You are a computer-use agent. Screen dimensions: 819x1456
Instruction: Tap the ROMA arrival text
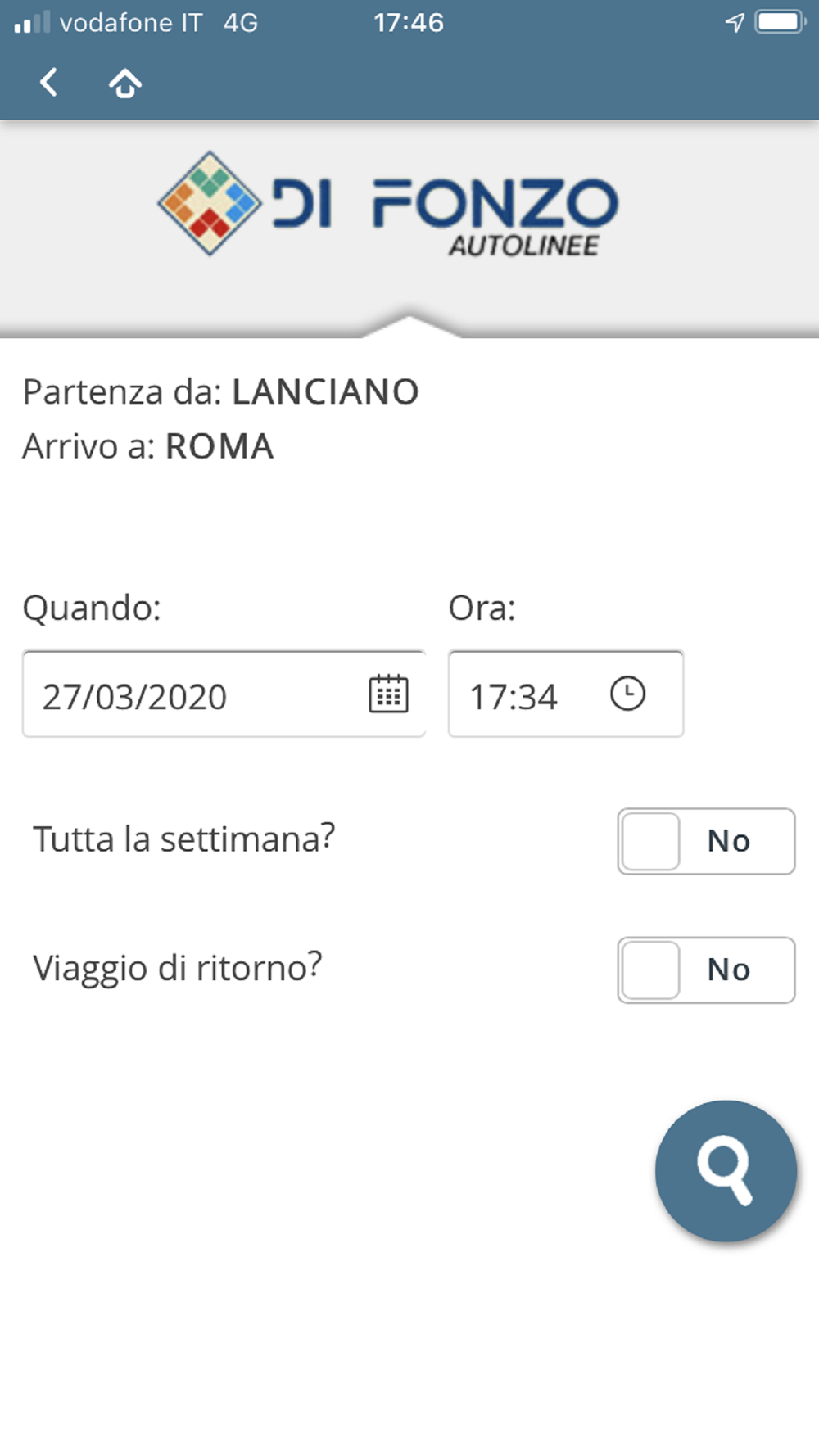coord(219,447)
